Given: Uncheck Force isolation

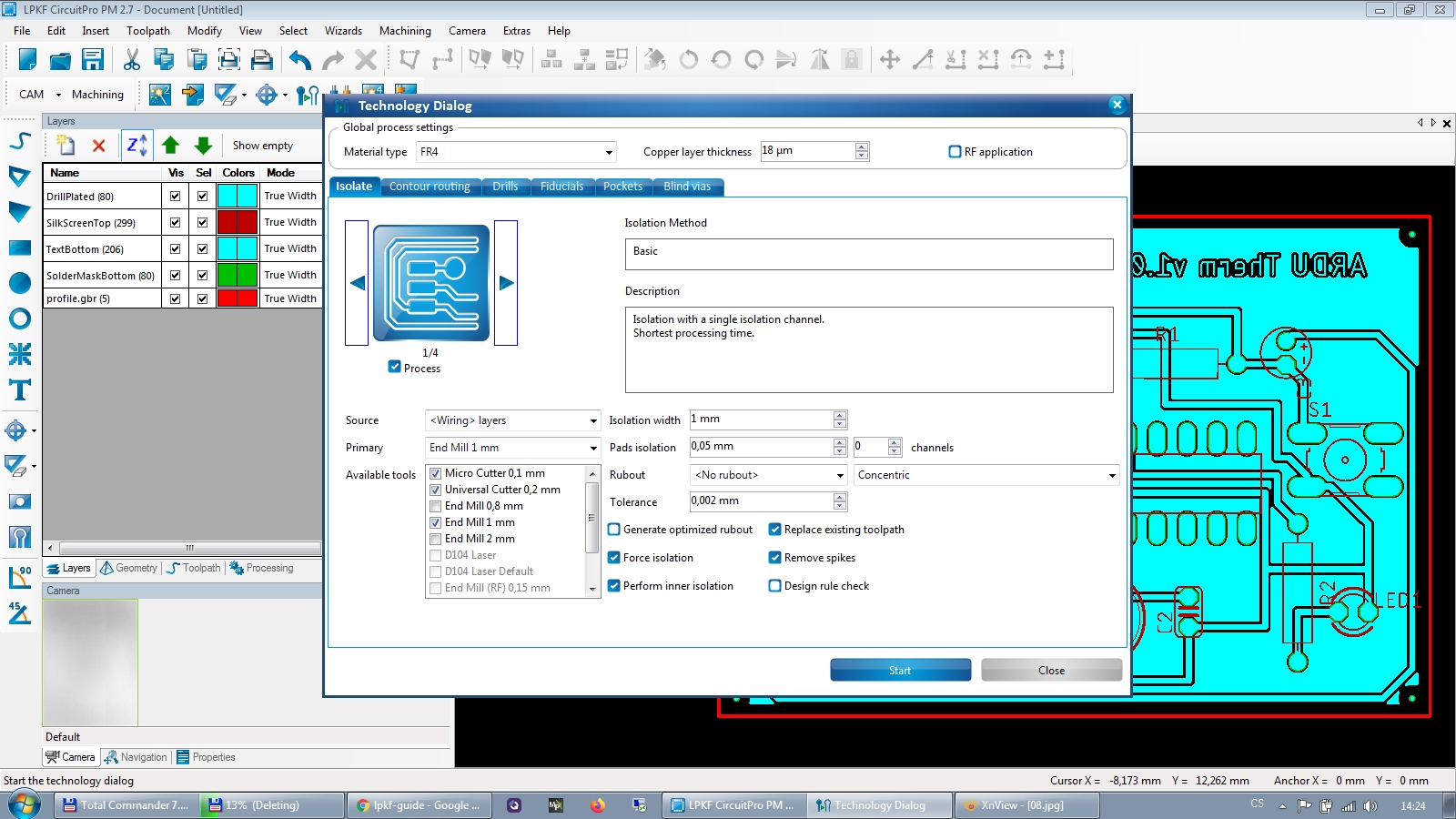Looking at the screenshot, I should click(614, 558).
